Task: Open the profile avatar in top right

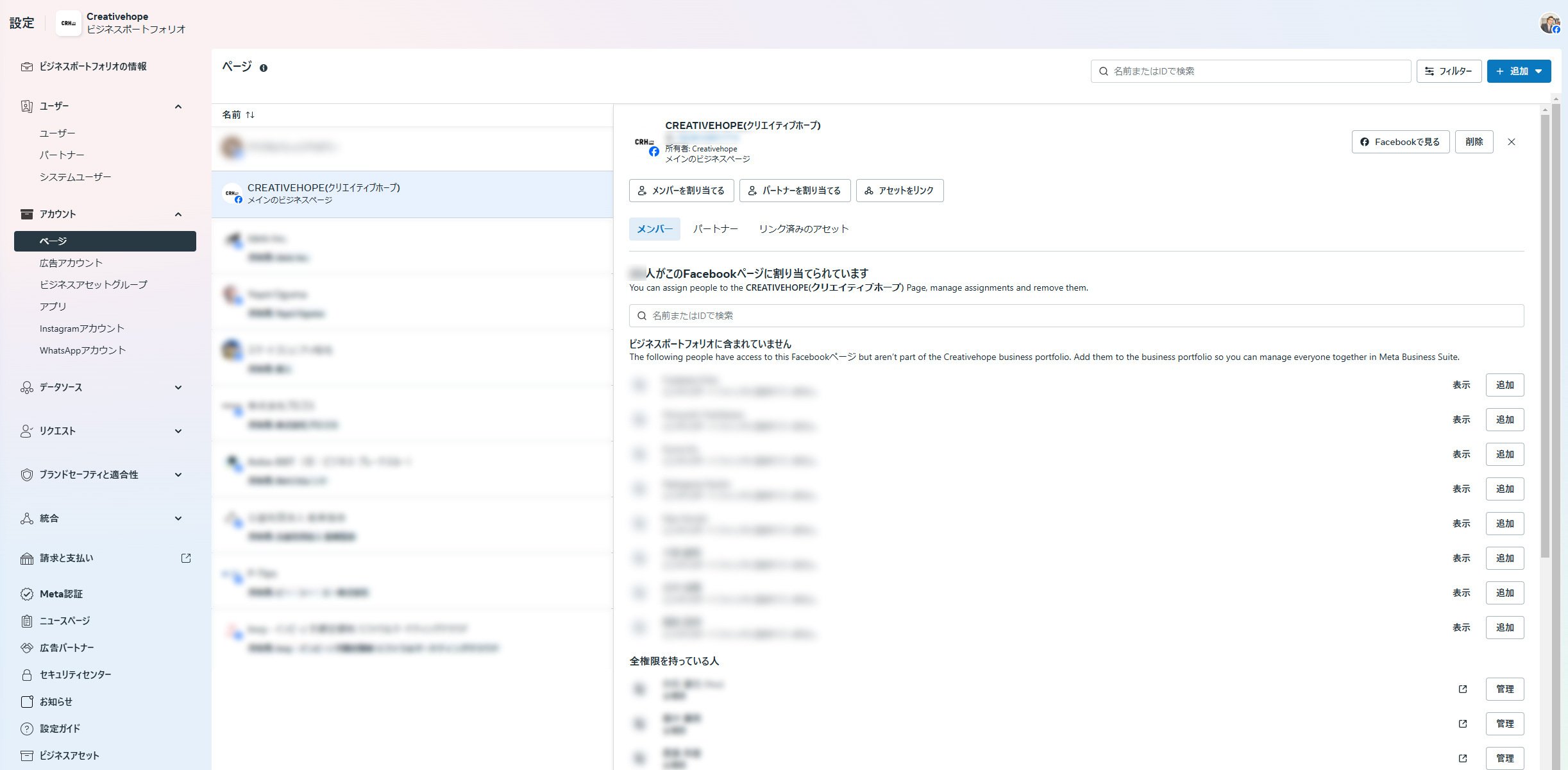Action: (x=1550, y=23)
